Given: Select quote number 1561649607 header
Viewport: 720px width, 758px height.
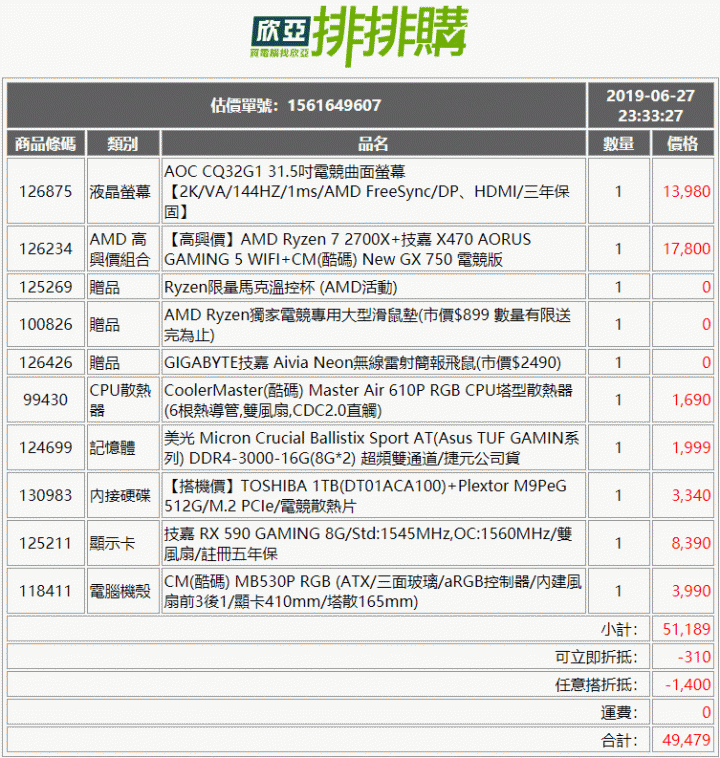Looking at the screenshot, I should tap(296, 105).
